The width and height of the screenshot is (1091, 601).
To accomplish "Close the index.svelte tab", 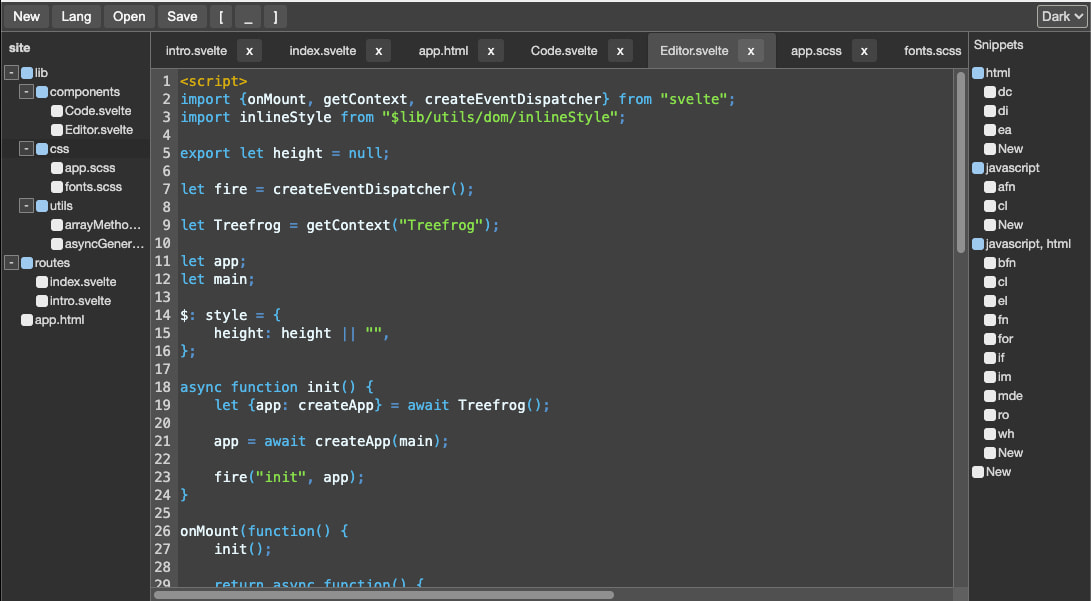I will pyautogui.click(x=379, y=51).
